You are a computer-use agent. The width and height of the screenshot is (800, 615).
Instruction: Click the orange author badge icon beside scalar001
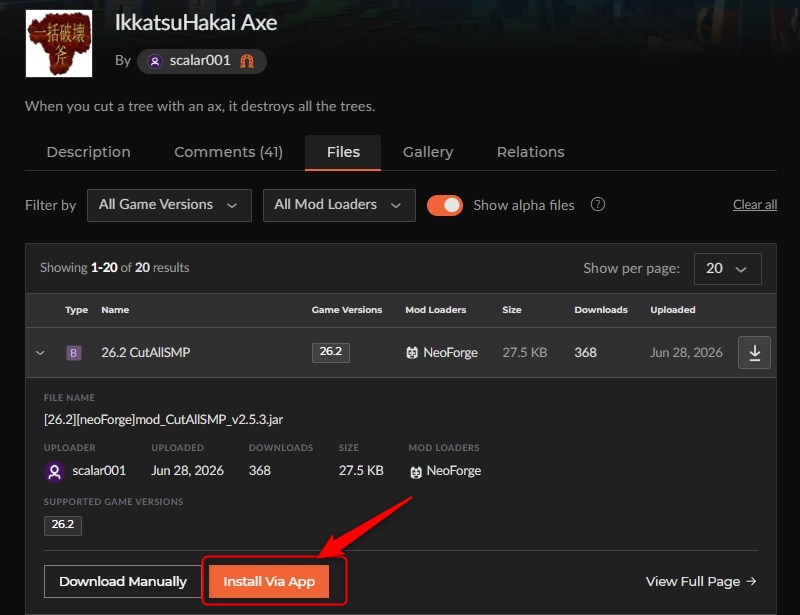pyautogui.click(x=247, y=61)
